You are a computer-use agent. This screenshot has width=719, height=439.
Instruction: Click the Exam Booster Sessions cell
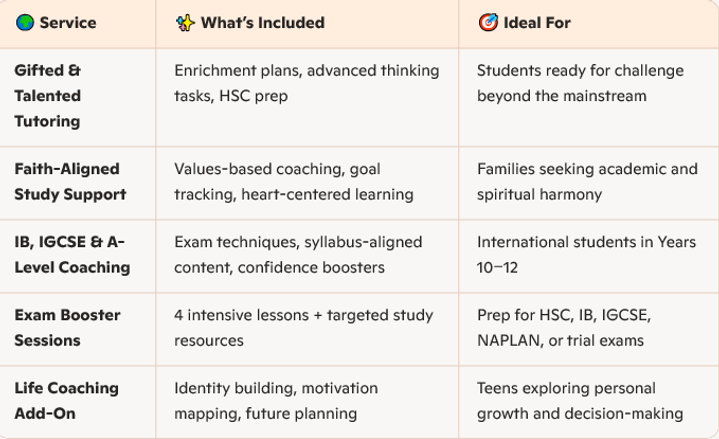78,329
